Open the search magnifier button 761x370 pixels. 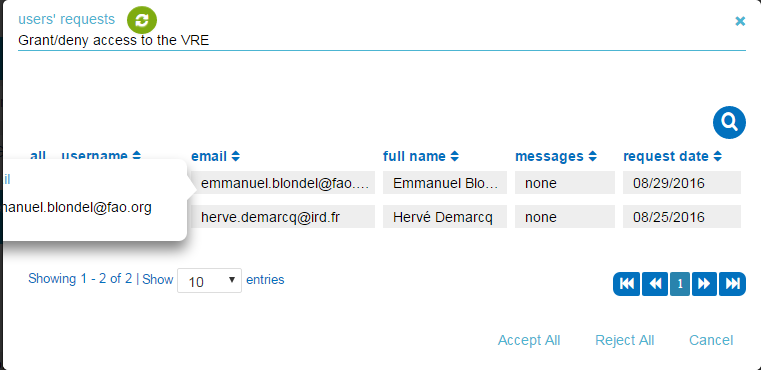pyautogui.click(x=729, y=122)
